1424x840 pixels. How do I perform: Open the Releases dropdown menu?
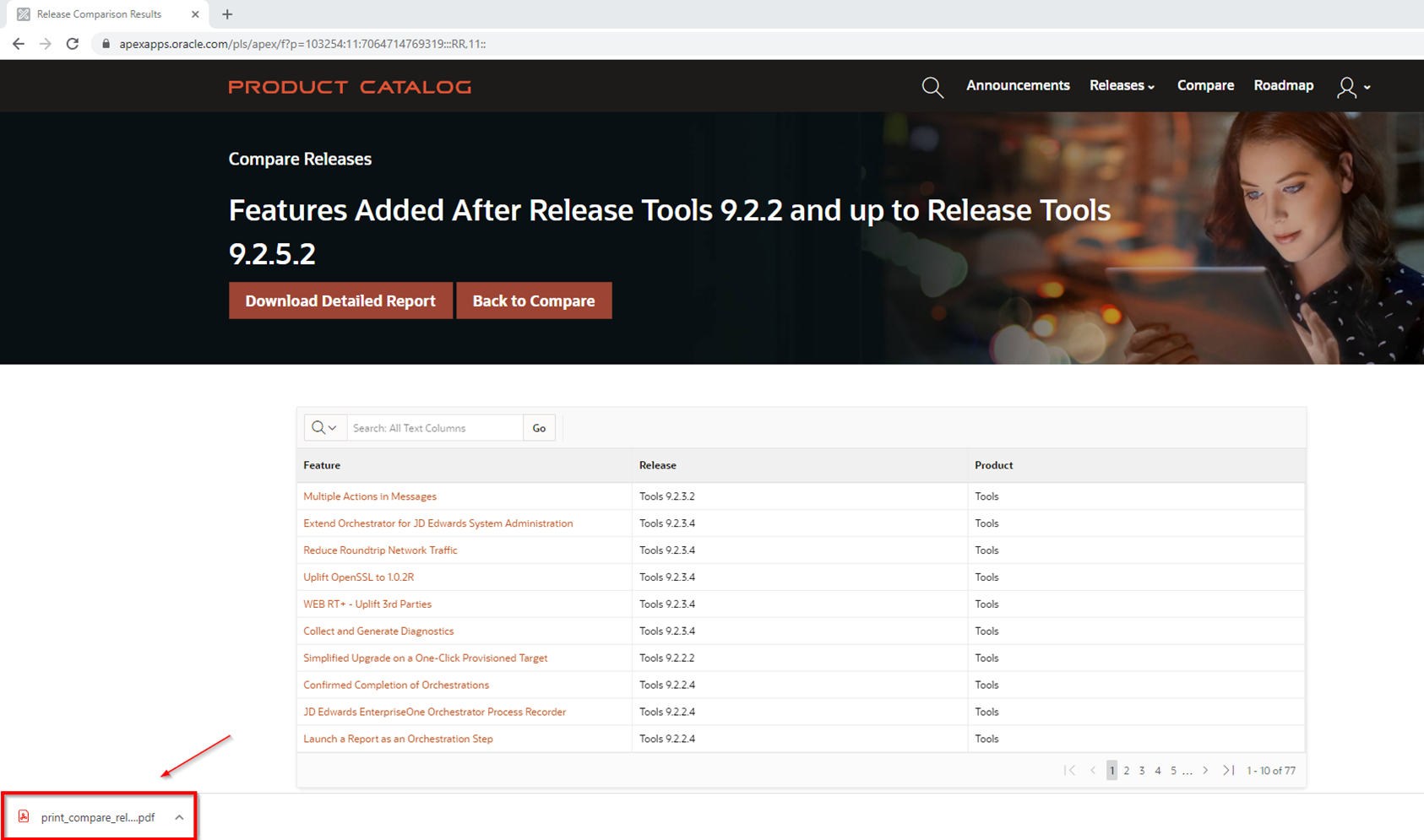pyautogui.click(x=1122, y=85)
